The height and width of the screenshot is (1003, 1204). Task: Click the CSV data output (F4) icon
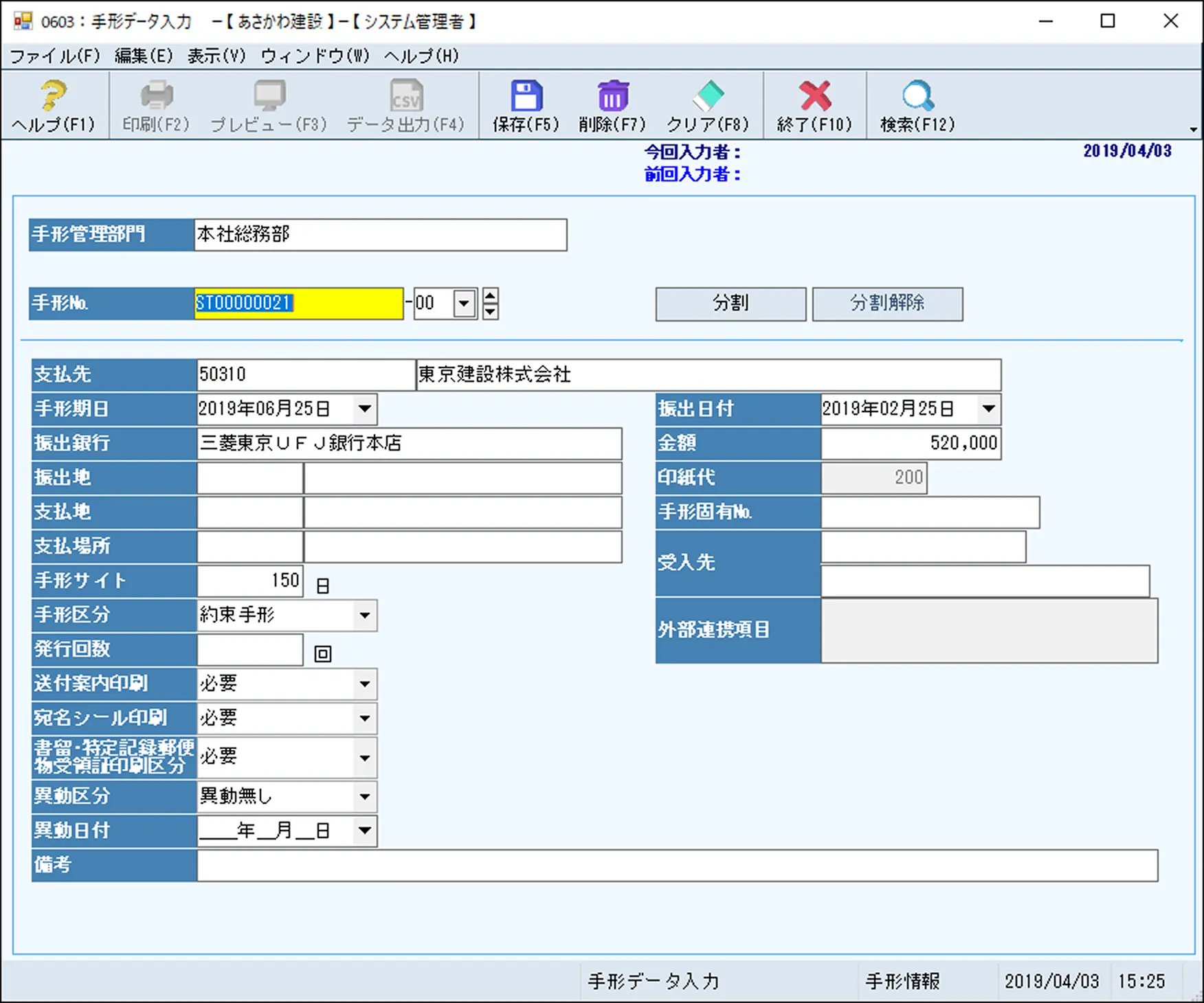[405, 96]
